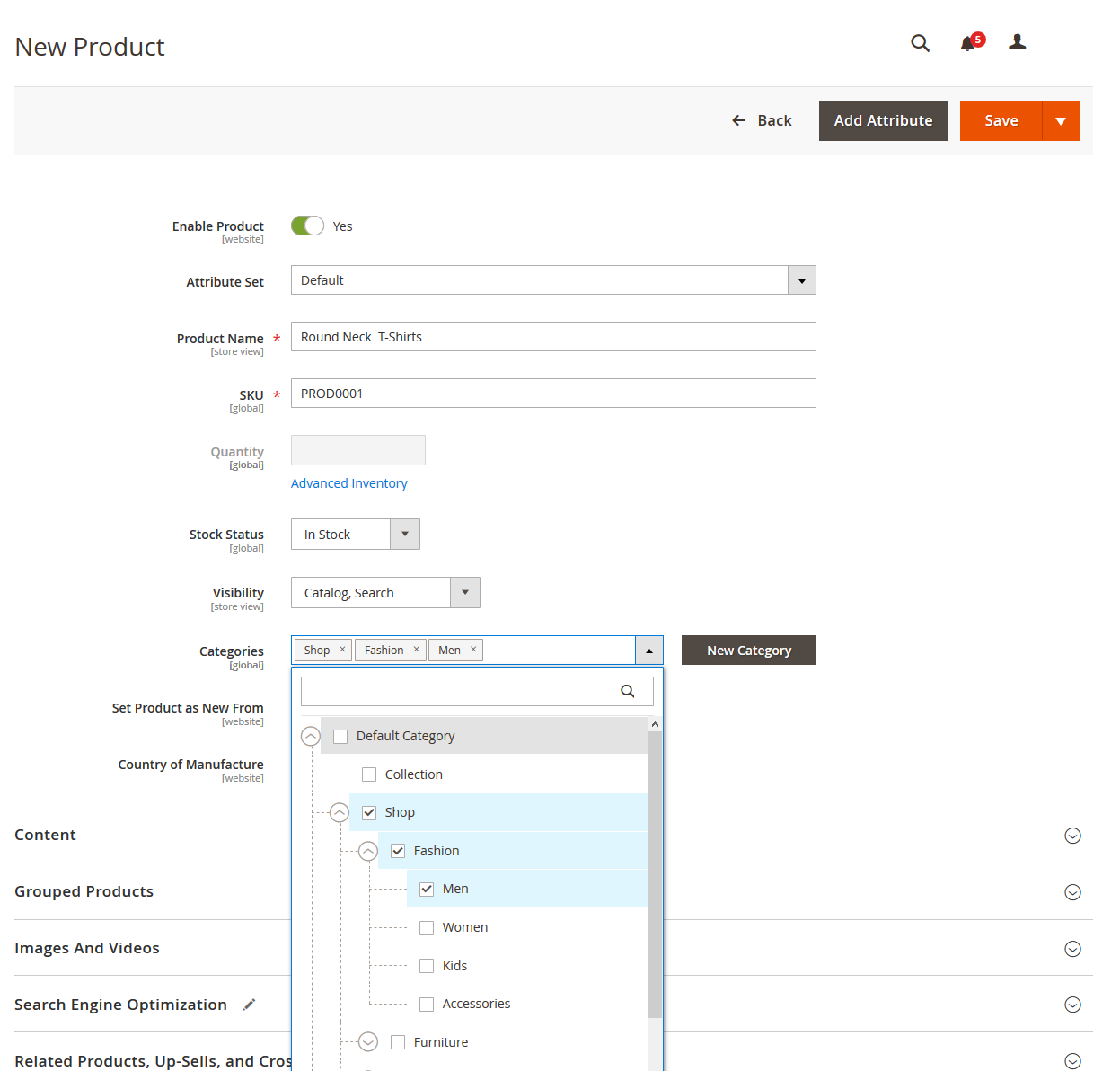Click the Shop label in category tree
Viewport: 1120px width, 1071px height.
click(x=400, y=812)
